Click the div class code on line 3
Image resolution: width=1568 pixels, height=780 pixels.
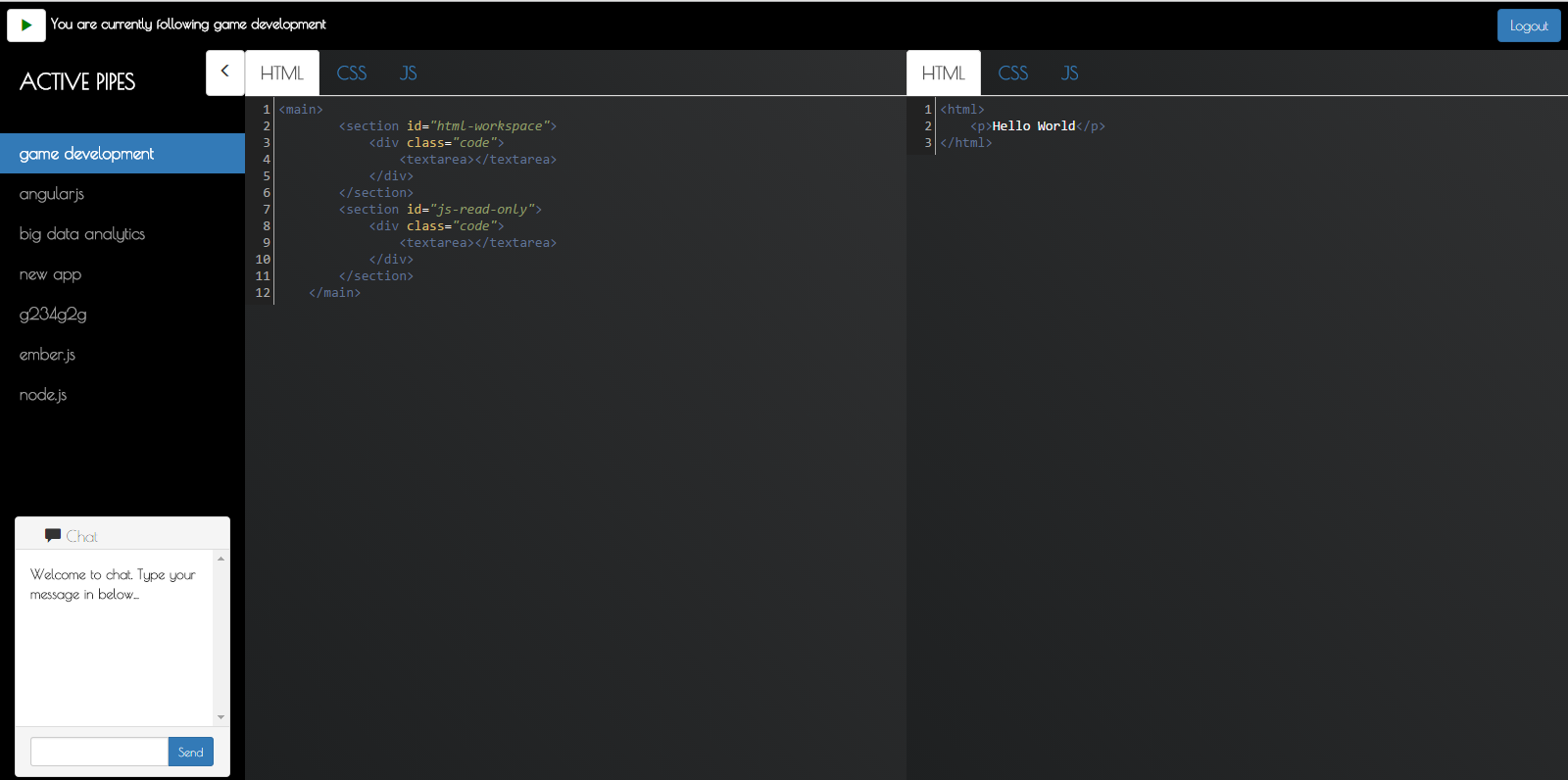click(436, 143)
